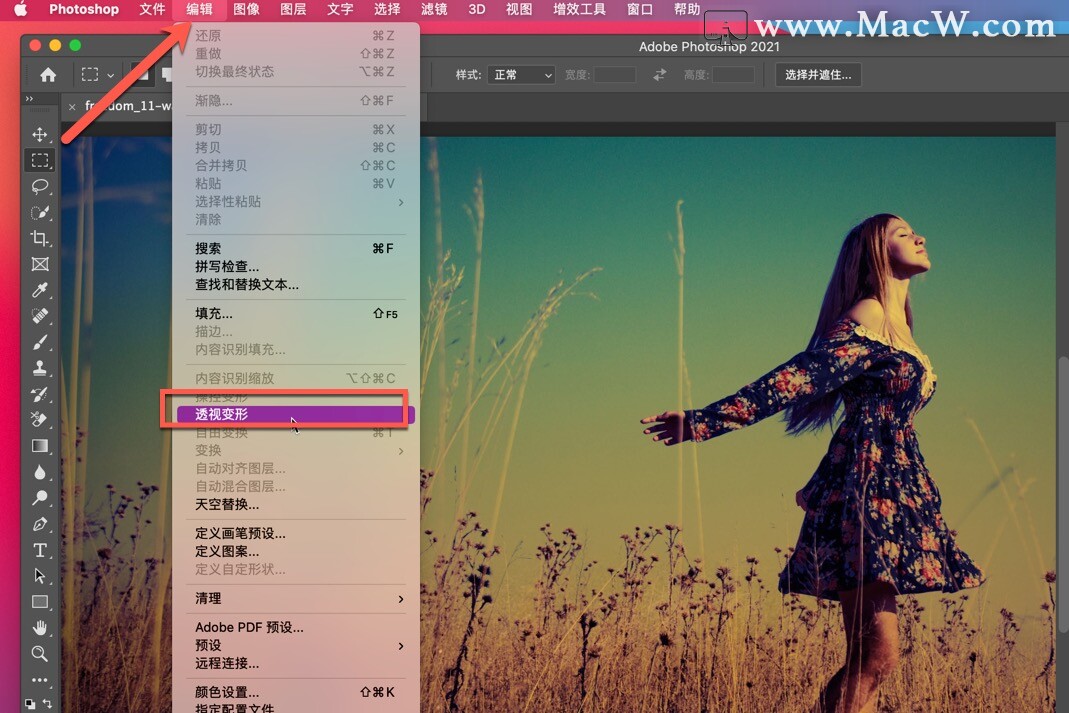This screenshot has width=1069, height=713.
Task: Select the Move tool
Action: 40,133
